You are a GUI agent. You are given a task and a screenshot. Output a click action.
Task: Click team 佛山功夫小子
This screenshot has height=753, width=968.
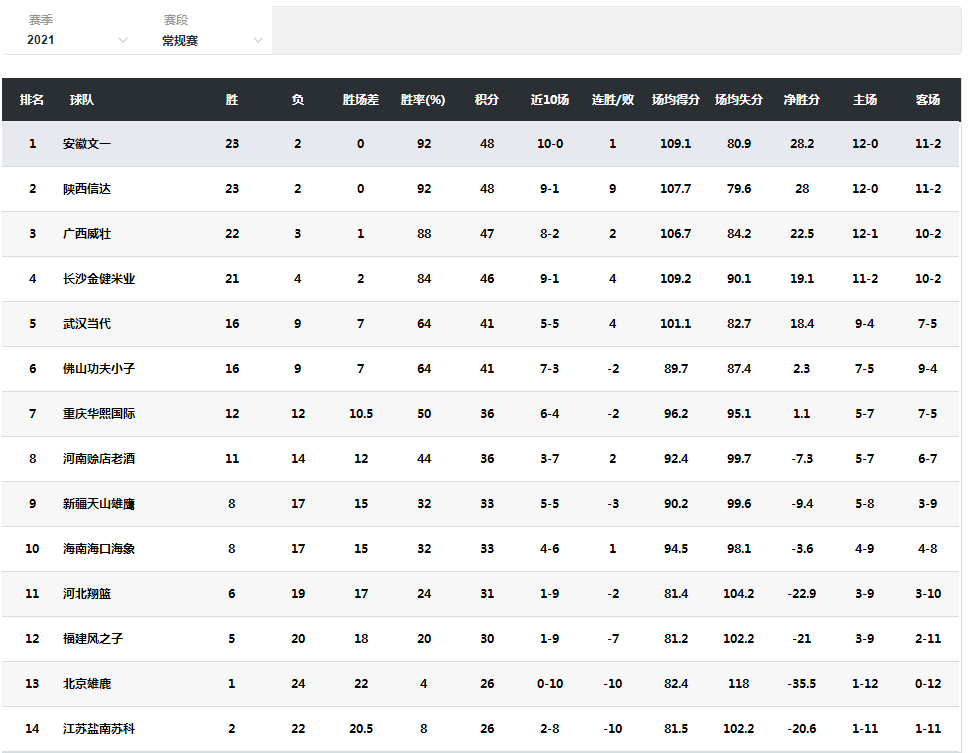click(x=99, y=368)
